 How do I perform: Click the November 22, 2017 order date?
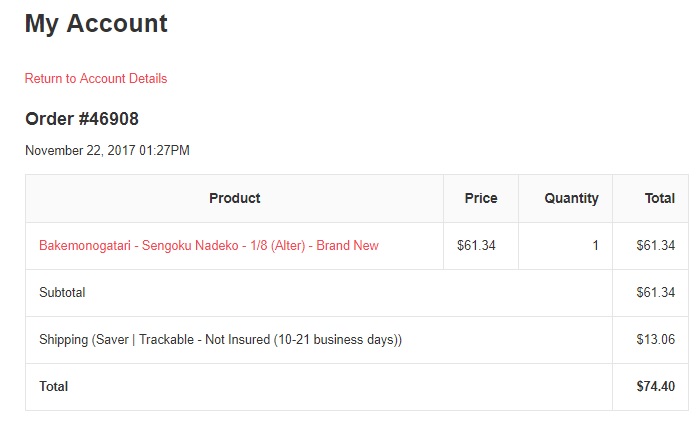[107, 151]
